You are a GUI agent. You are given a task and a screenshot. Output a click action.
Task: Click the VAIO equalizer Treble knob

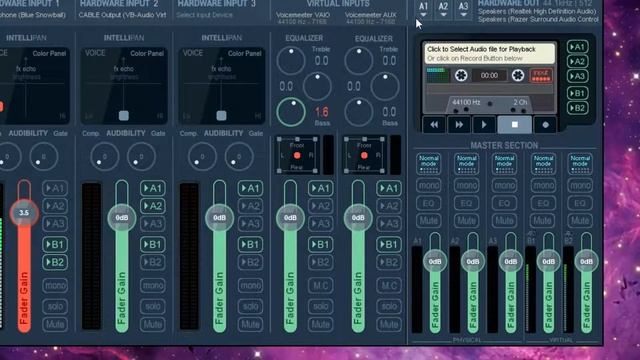tap(291, 60)
